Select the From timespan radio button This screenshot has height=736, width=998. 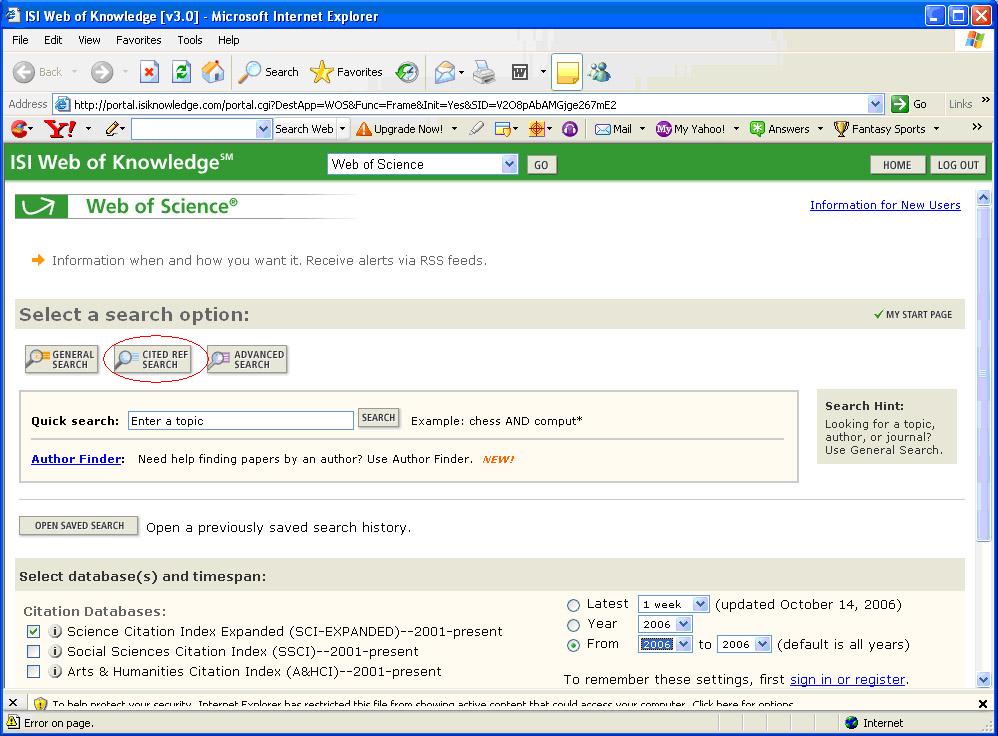point(573,645)
